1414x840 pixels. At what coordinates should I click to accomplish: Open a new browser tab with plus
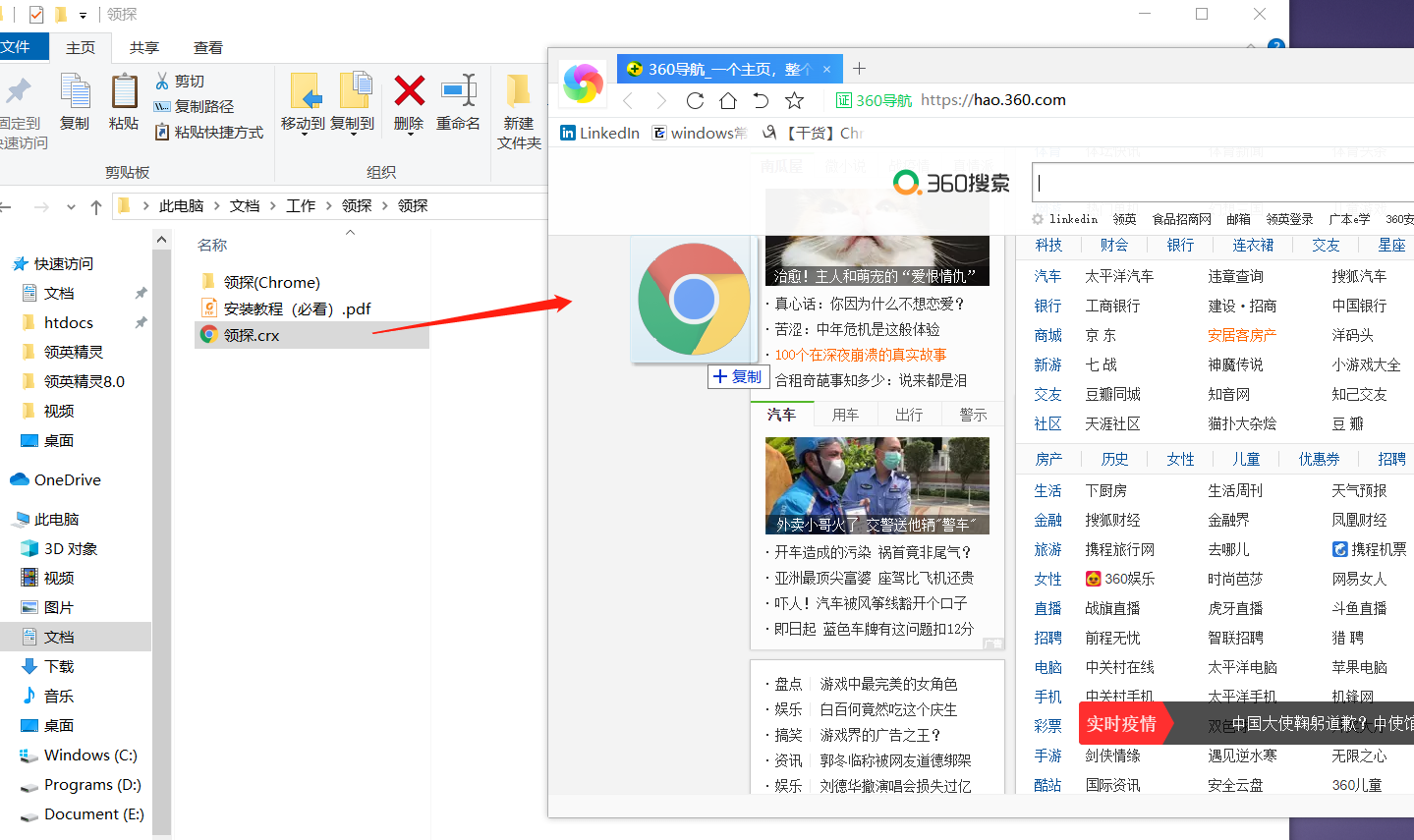click(859, 68)
